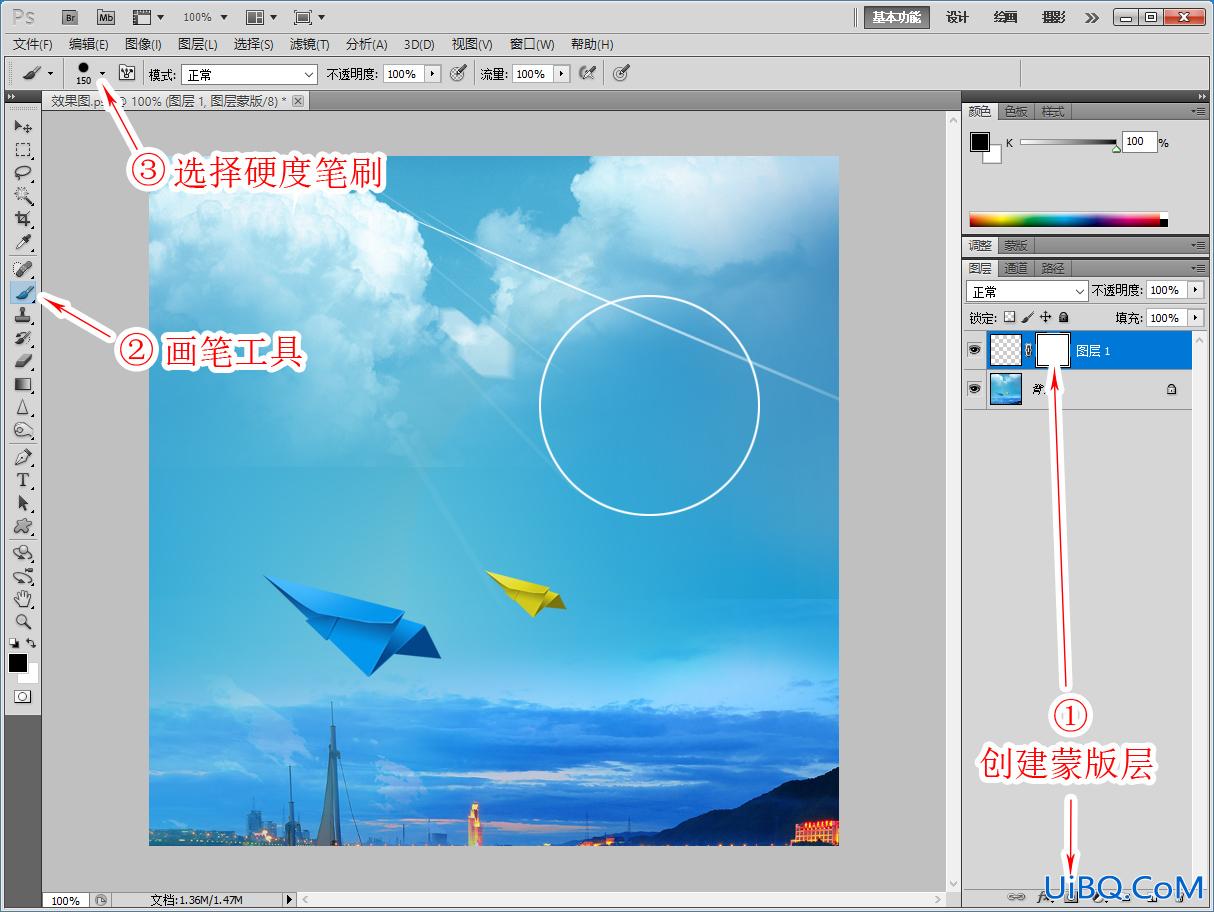Open layer panel 不透明度 slider arrow
The width and height of the screenshot is (1214, 912).
coord(1195,290)
